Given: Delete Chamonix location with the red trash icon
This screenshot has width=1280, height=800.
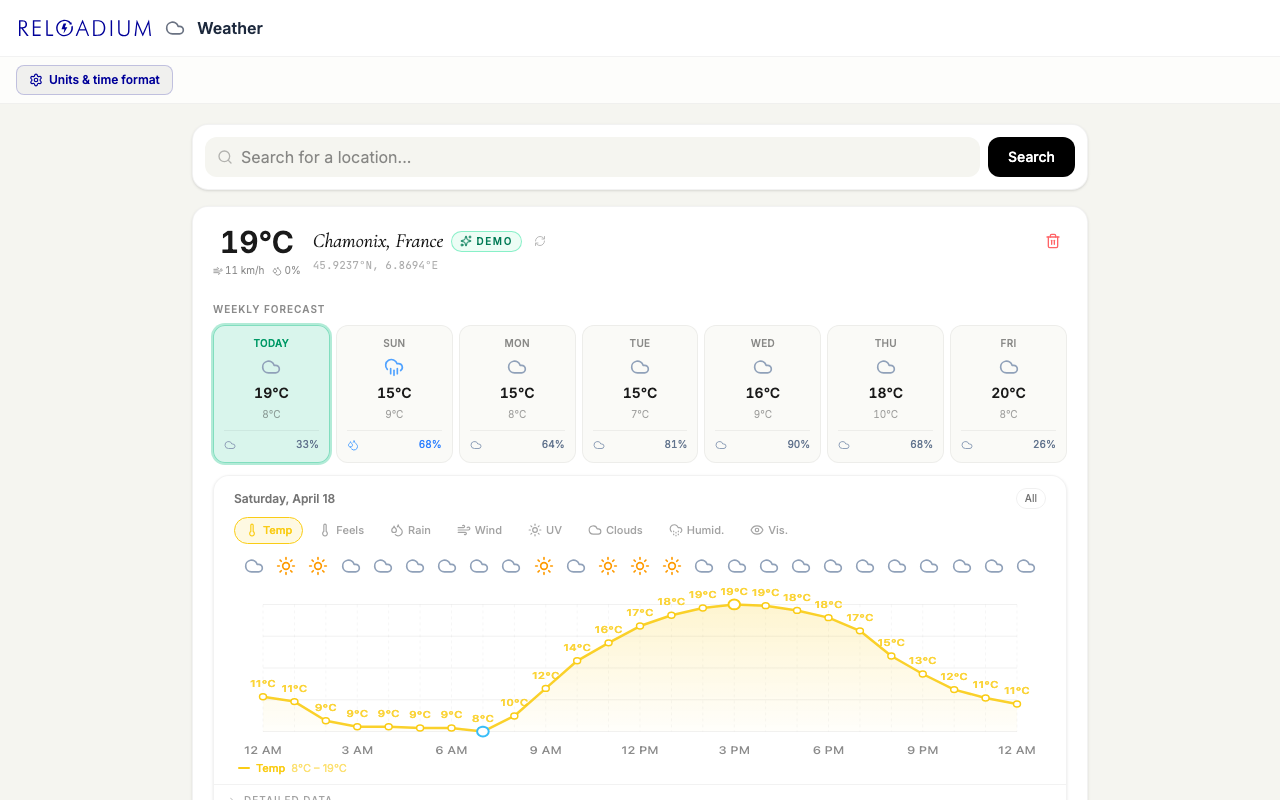Looking at the screenshot, I should [1052, 241].
